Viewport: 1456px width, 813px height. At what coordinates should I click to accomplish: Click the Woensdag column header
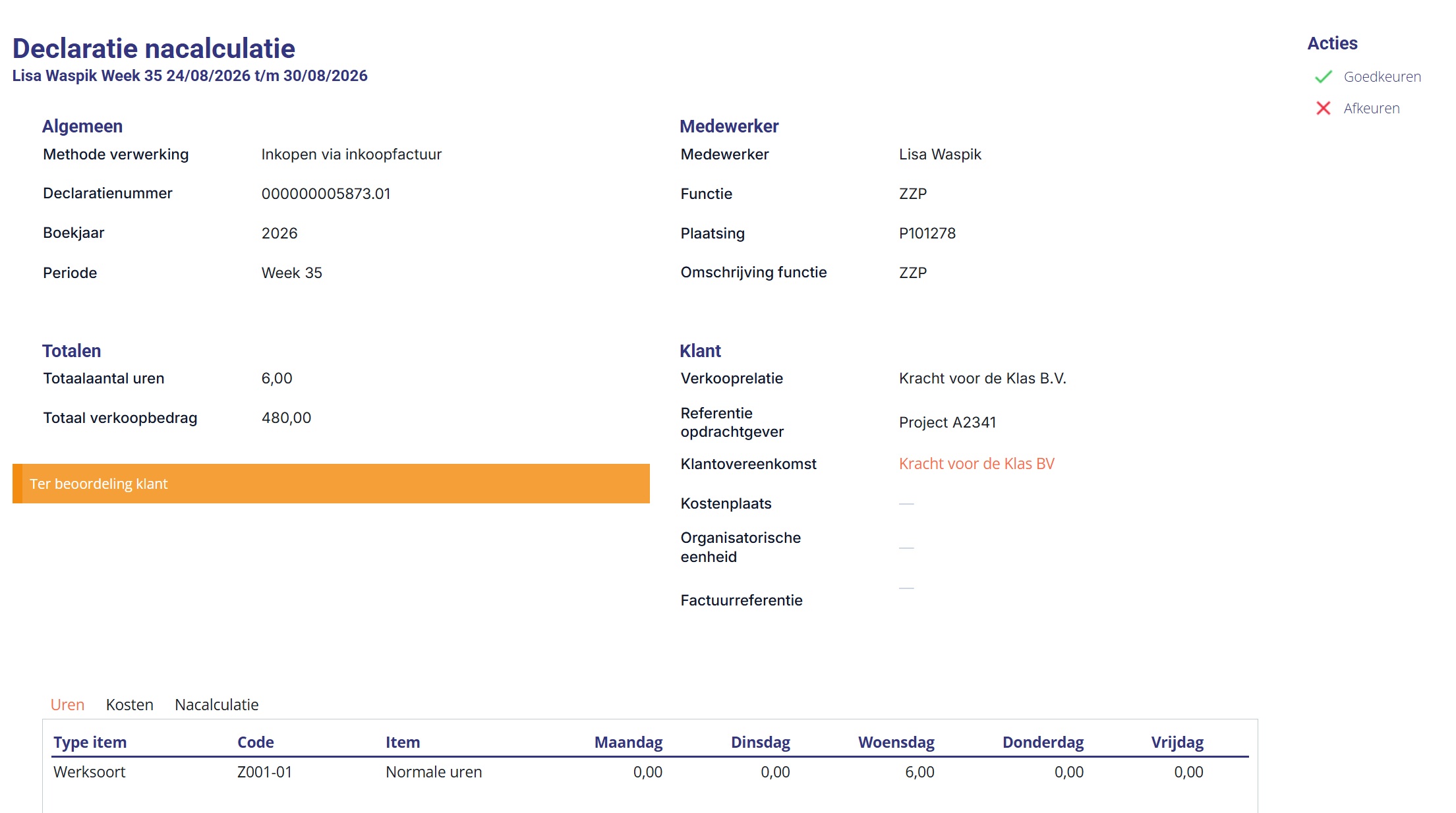(x=896, y=742)
